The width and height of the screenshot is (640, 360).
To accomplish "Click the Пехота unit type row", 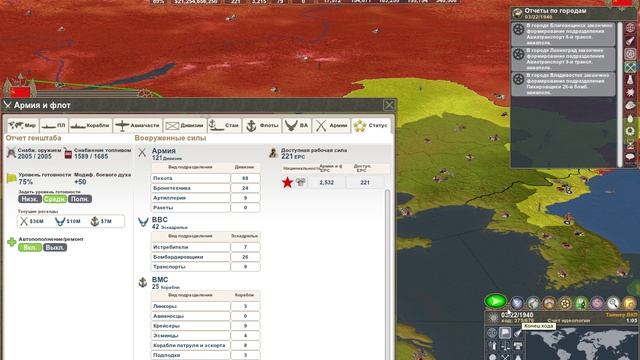I will (x=206, y=178).
